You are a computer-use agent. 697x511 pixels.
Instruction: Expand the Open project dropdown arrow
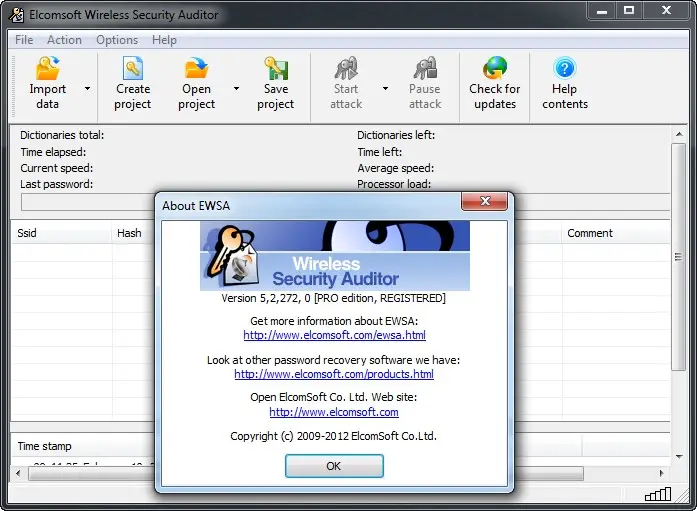tap(236, 88)
